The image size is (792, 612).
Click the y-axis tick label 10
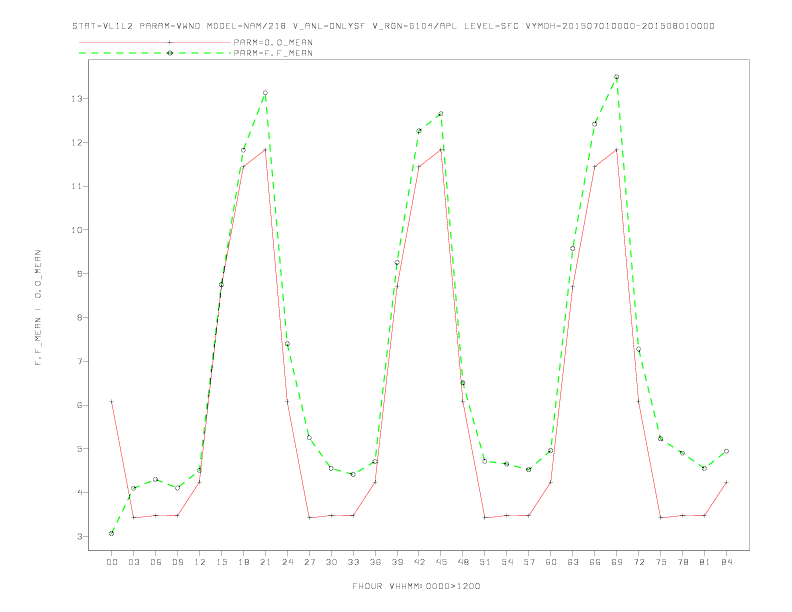click(77, 230)
